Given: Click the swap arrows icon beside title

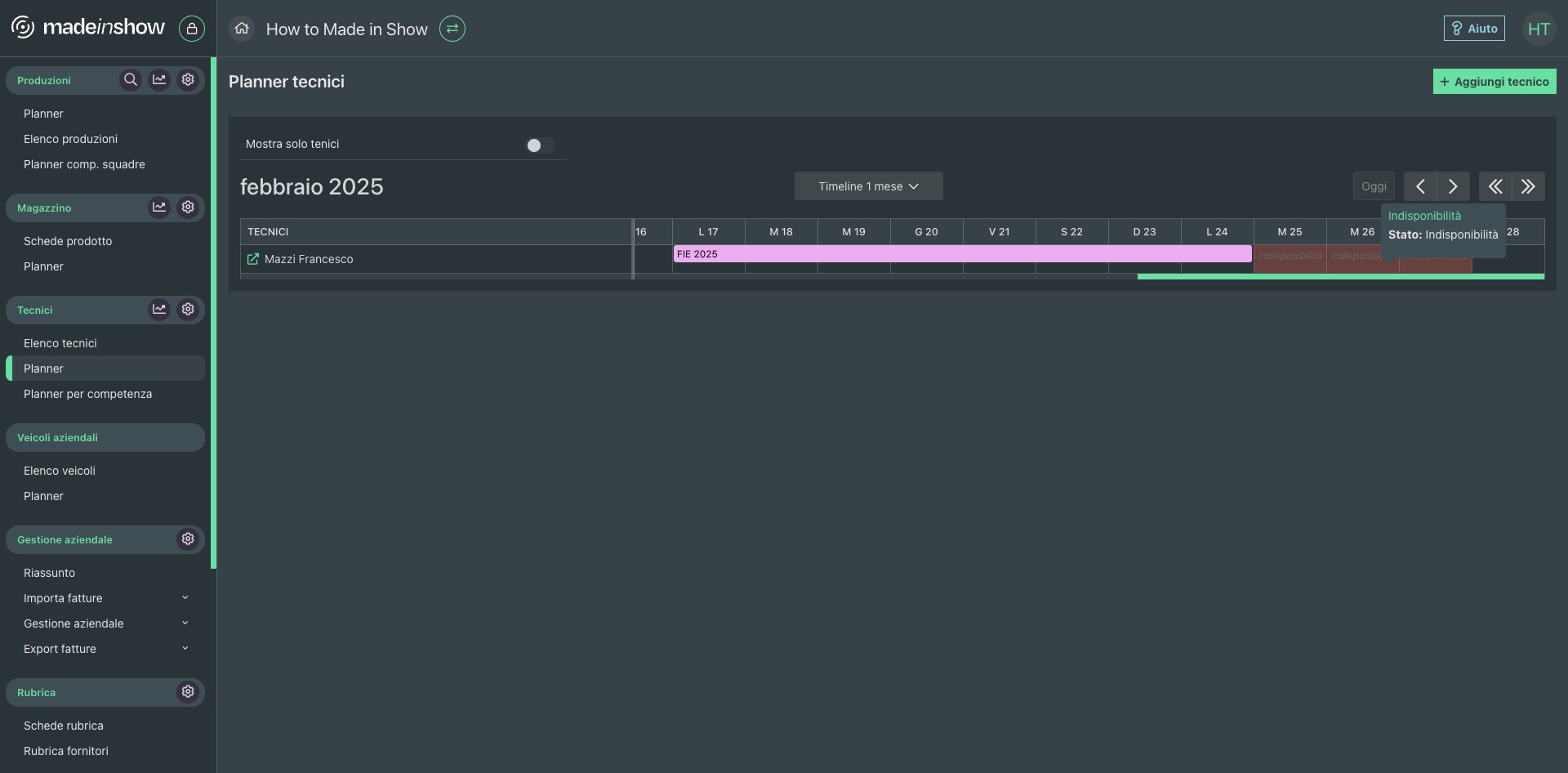Looking at the screenshot, I should click(x=452, y=29).
